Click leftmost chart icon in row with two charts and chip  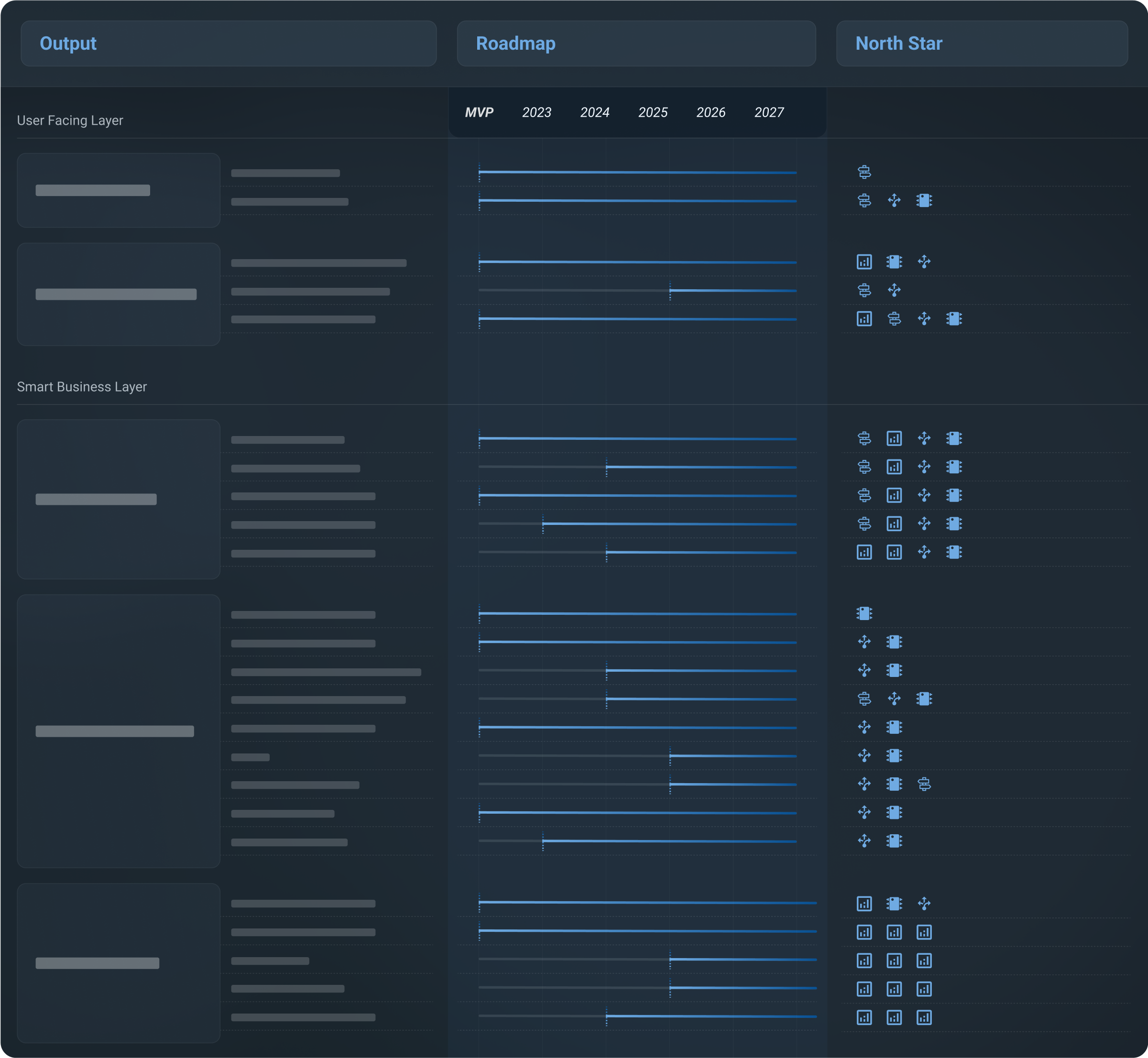coord(864,552)
